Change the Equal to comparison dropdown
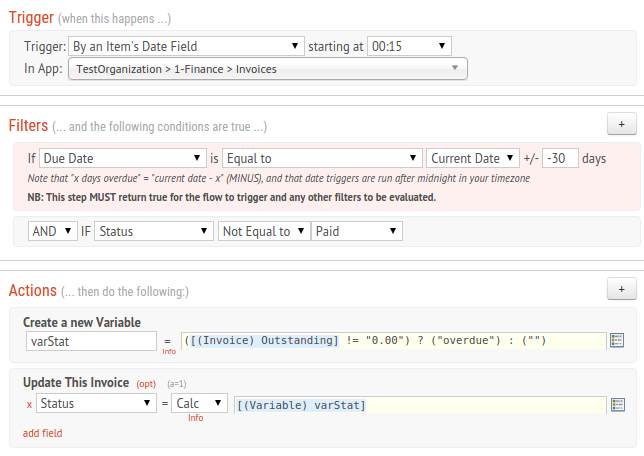 point(322,158)
